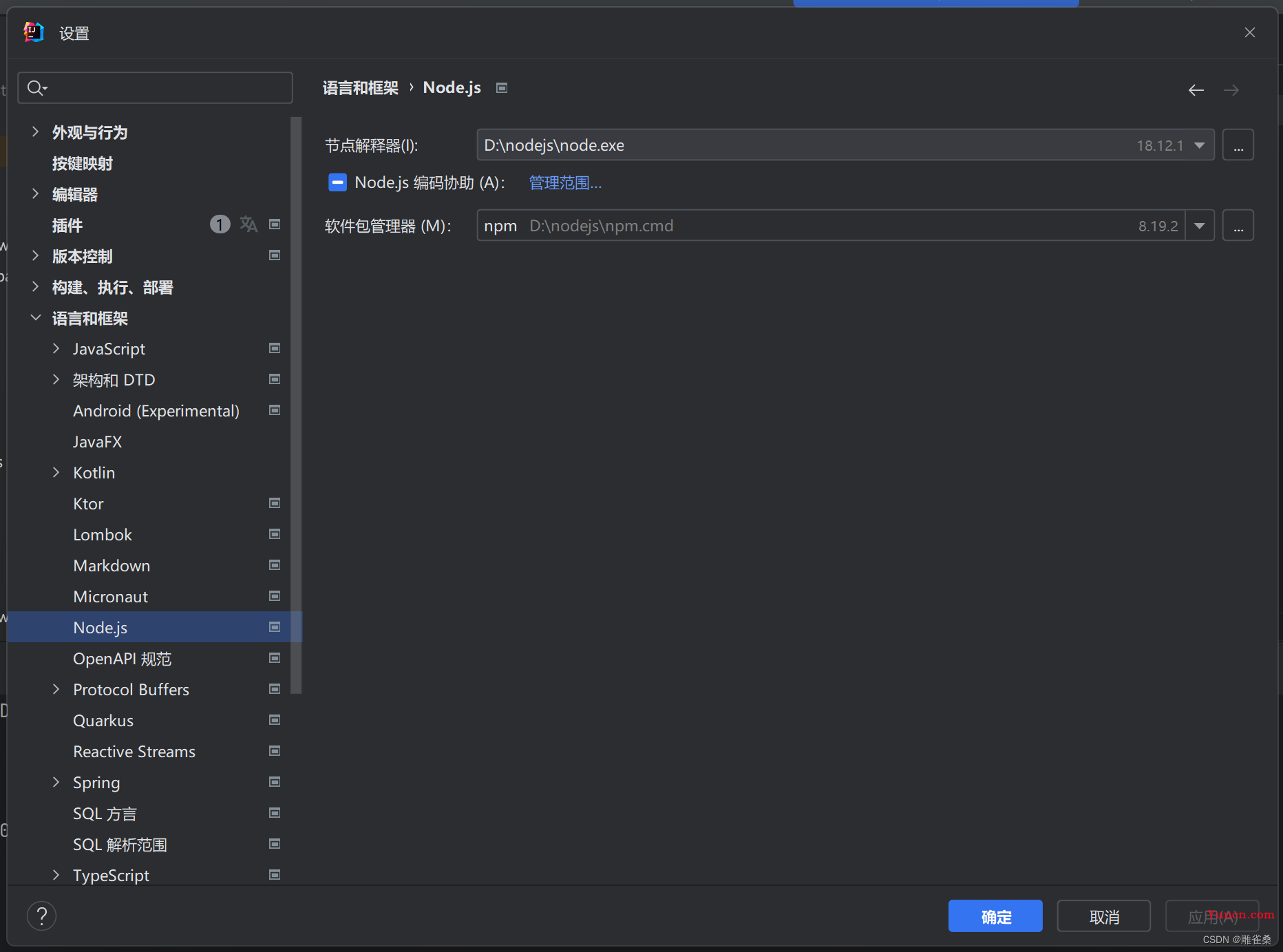The width and height of the screenshot is (1283, 952).
Task: Click 取消 button
Action: click(x=1104, y=916)
